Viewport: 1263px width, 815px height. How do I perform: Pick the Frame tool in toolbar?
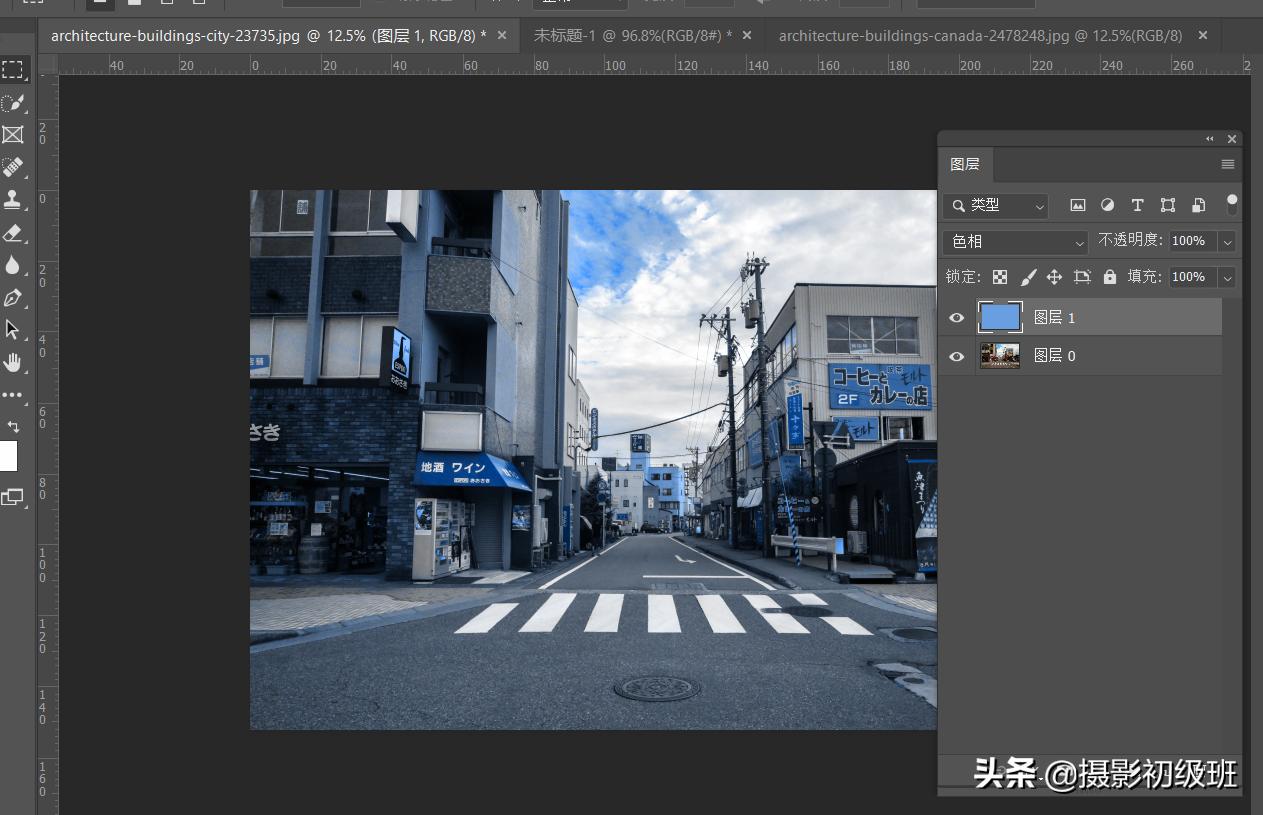[13, 135]
